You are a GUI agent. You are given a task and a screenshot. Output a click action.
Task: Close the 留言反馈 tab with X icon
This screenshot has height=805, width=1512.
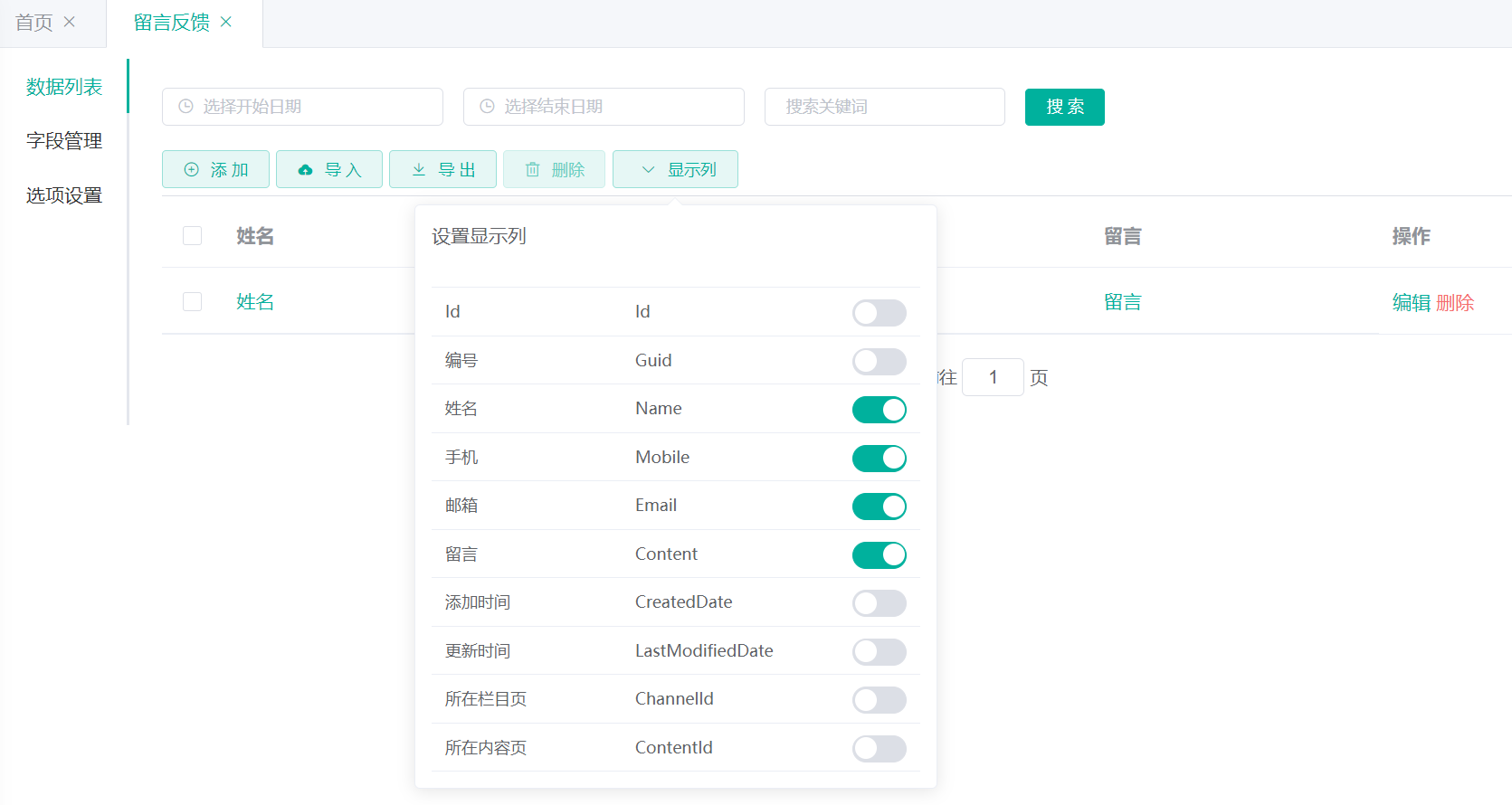click(226, 22)
